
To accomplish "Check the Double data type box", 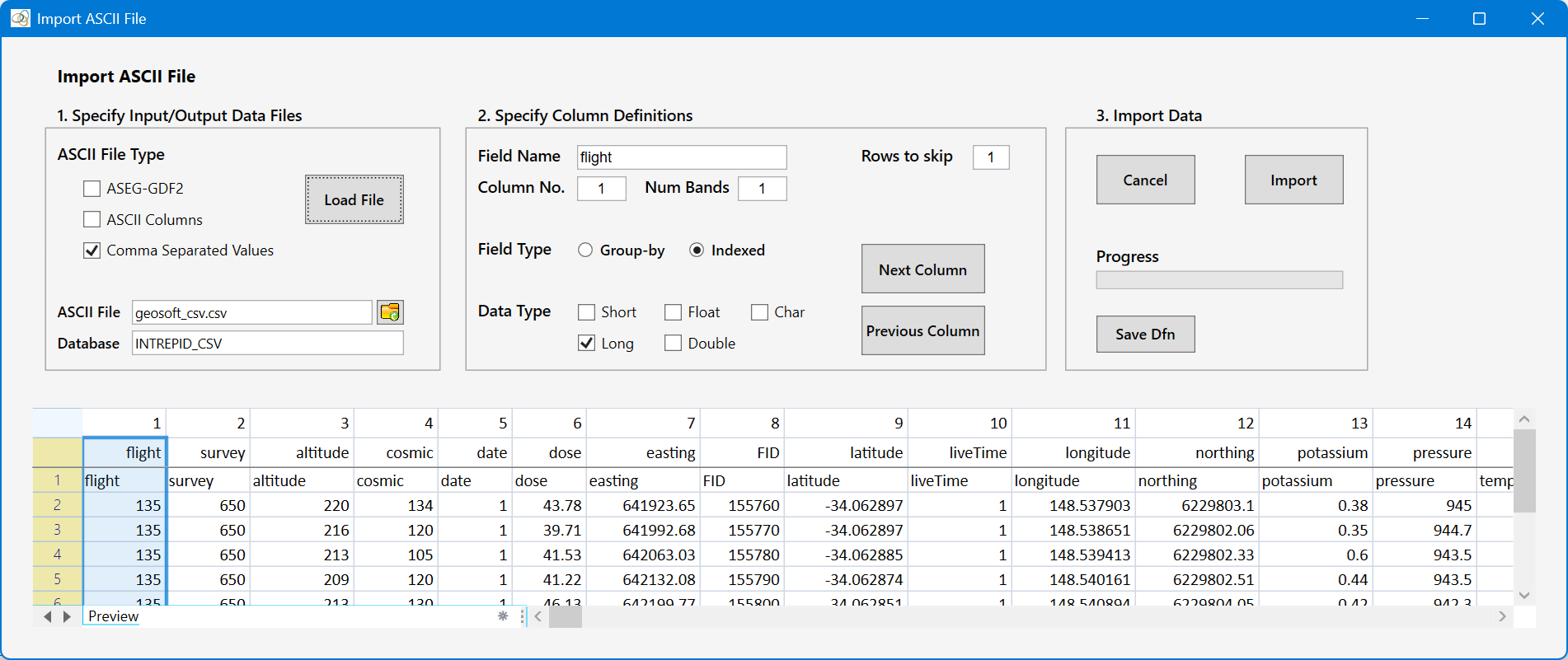I will [674, 343].
